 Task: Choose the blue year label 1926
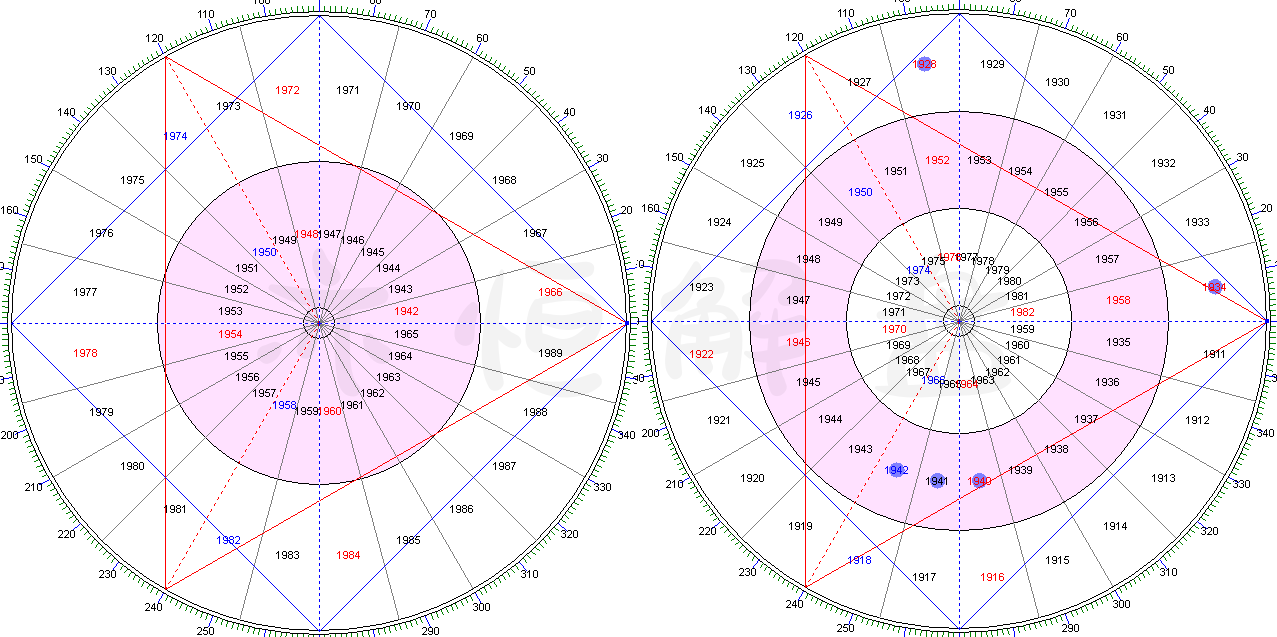pyautogui.click(x=800, y=115)
